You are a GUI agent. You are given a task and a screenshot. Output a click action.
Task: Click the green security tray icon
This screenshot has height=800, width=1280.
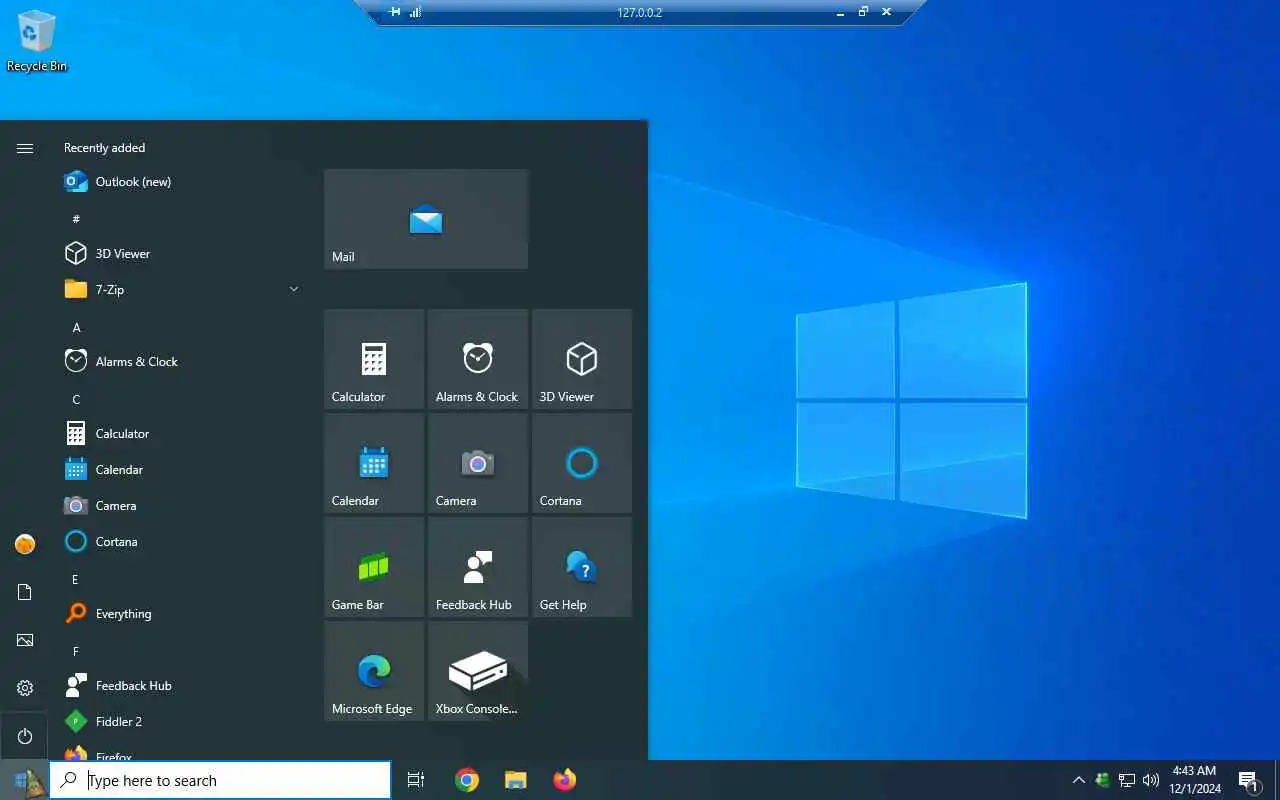click(1102, 780)
